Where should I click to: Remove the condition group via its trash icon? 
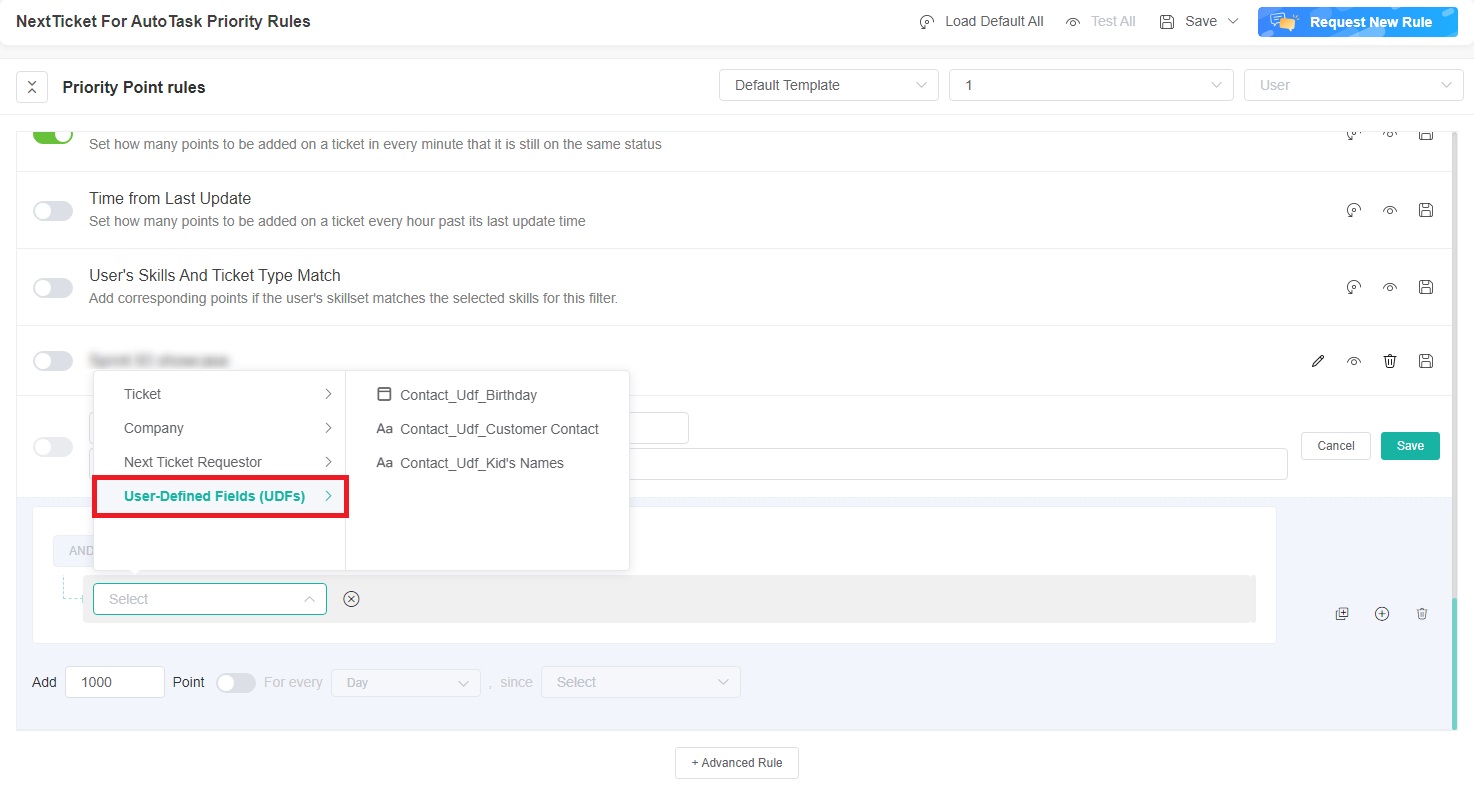pos(1422,613)
